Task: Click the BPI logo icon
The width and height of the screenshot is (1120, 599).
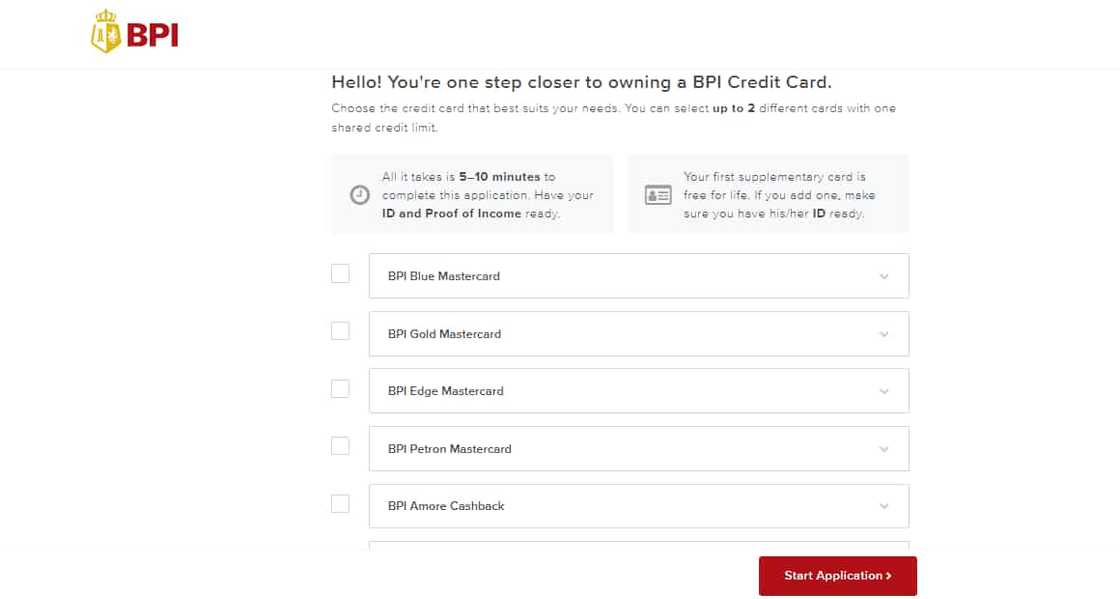Action: tap(105, 32)
